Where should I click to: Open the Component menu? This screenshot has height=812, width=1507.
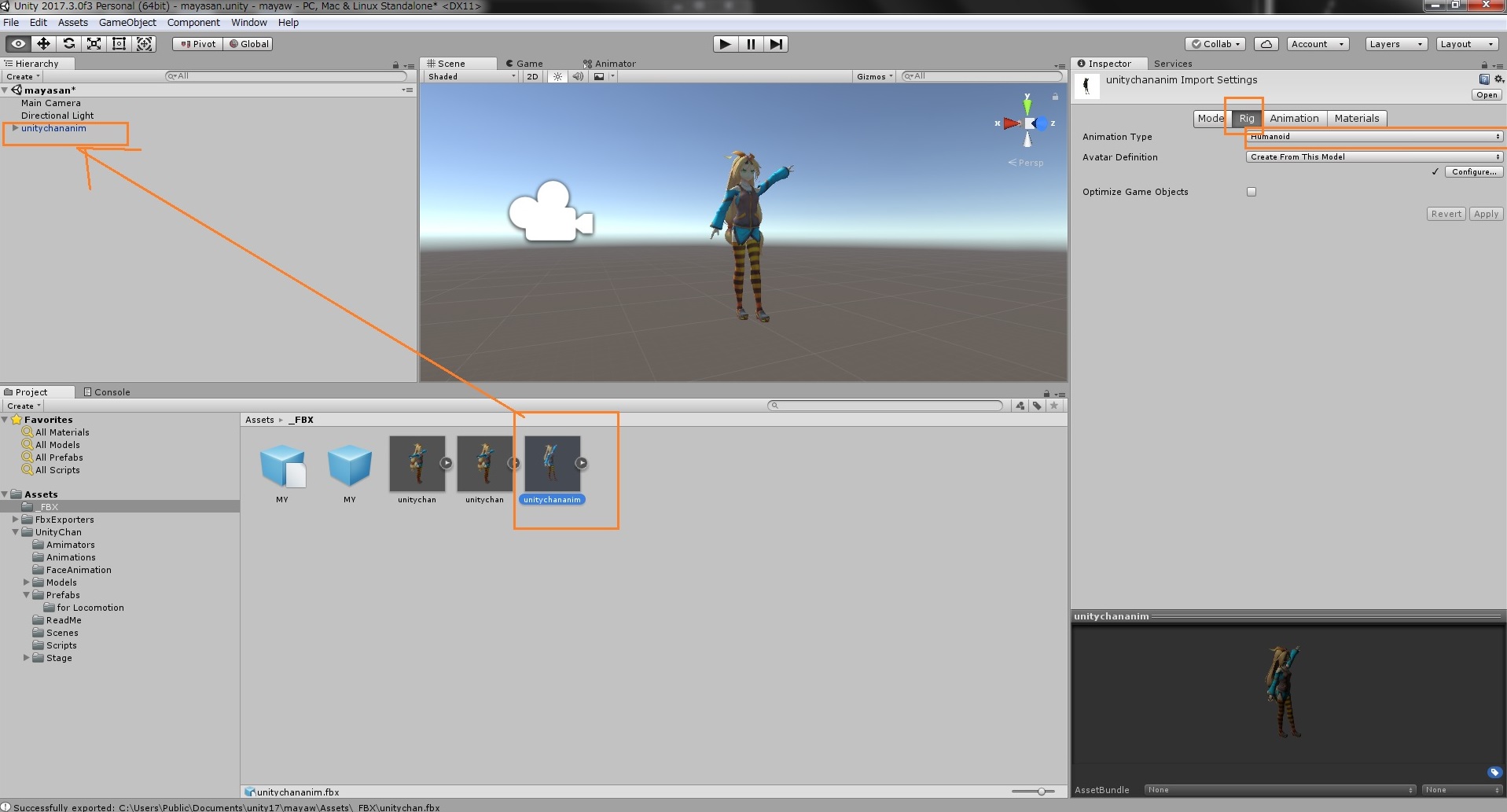(193, 23)
